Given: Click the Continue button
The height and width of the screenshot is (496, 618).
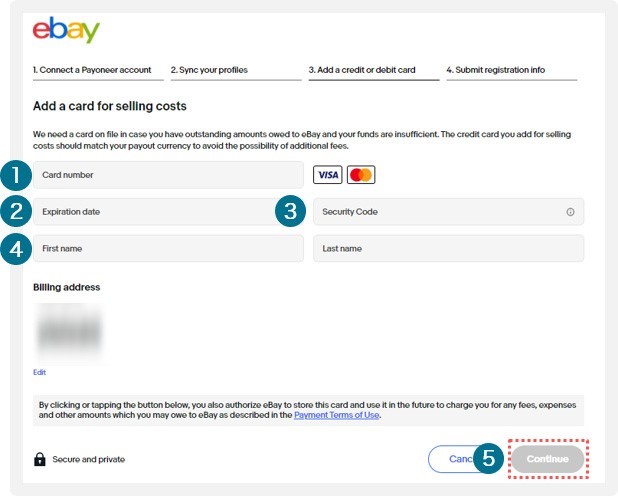Looking at the screenshot, I should [x=548, y=459].
